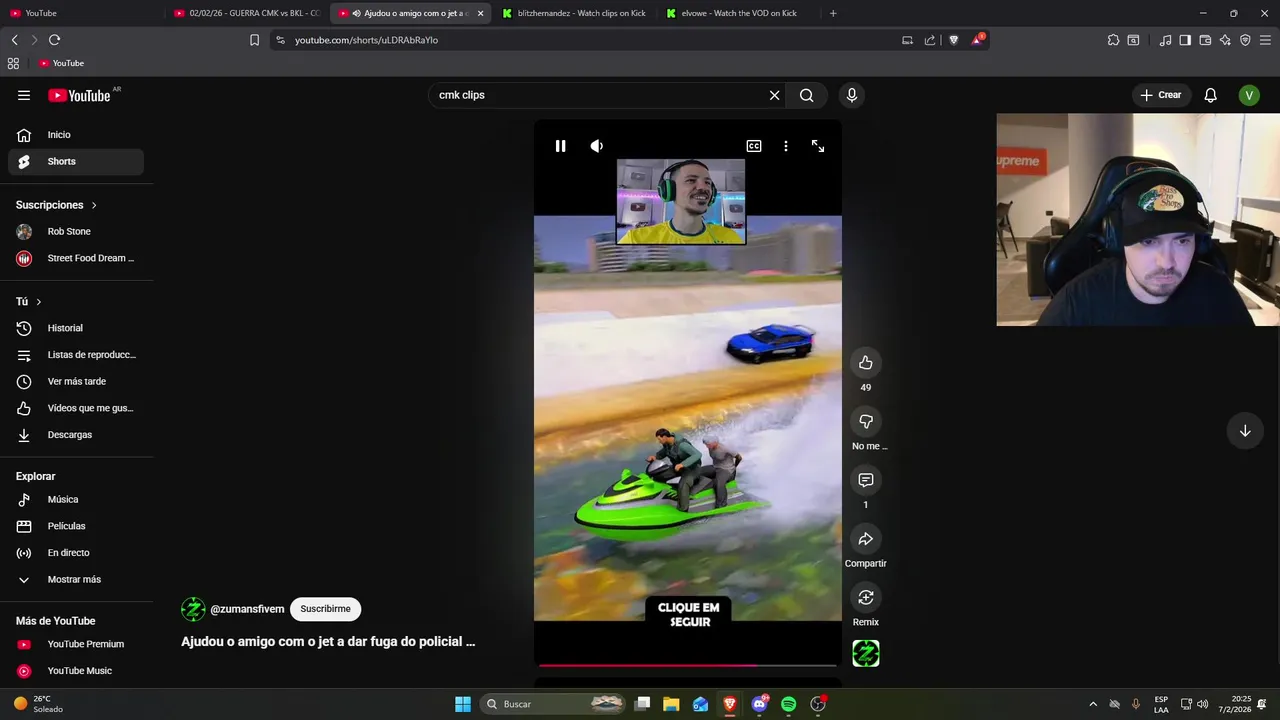Open the Short's sound channel thumbnail
Screen dimensions: 1280x720
click(866, 654)
